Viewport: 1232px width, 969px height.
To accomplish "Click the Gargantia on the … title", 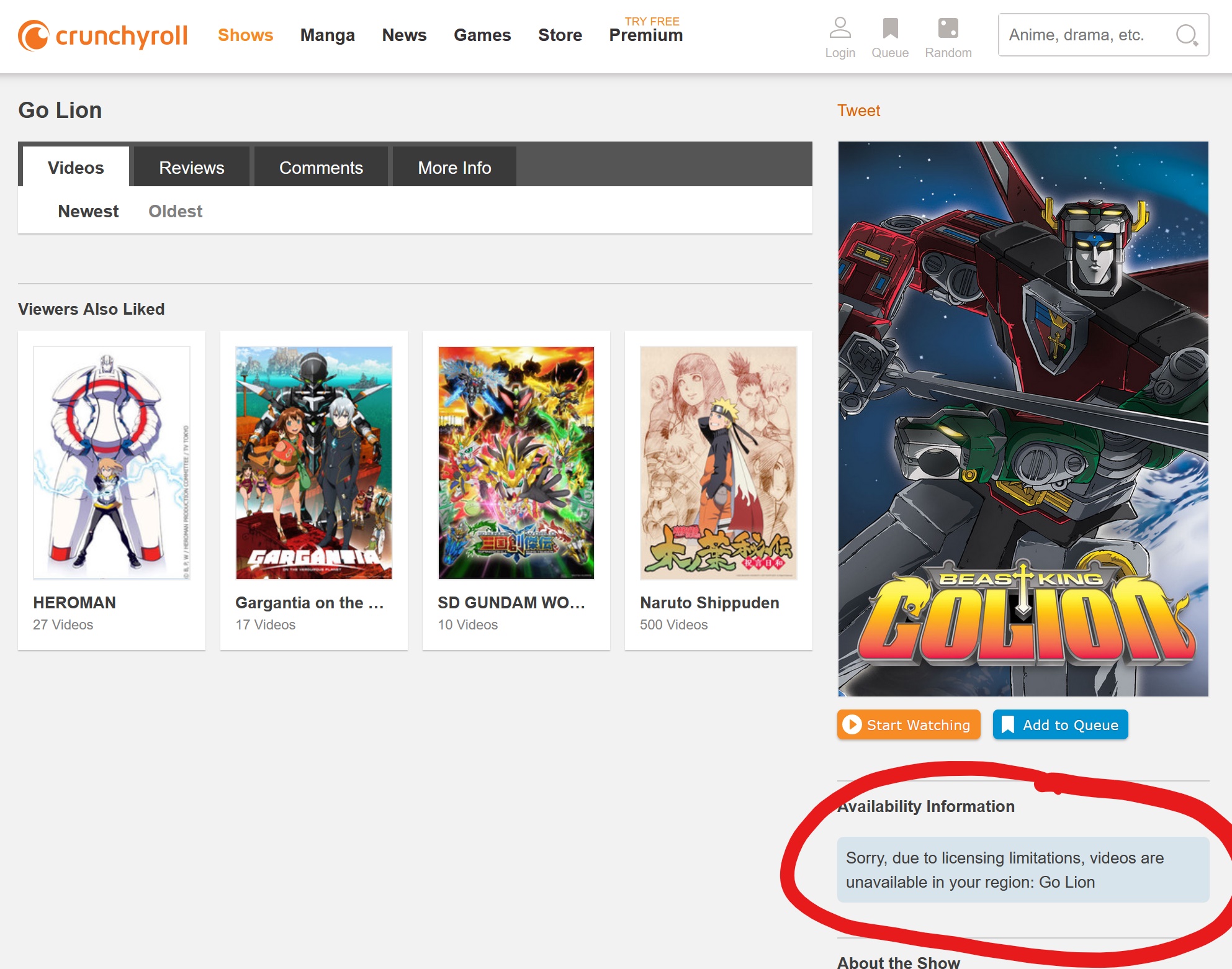I will coord(309,603).
